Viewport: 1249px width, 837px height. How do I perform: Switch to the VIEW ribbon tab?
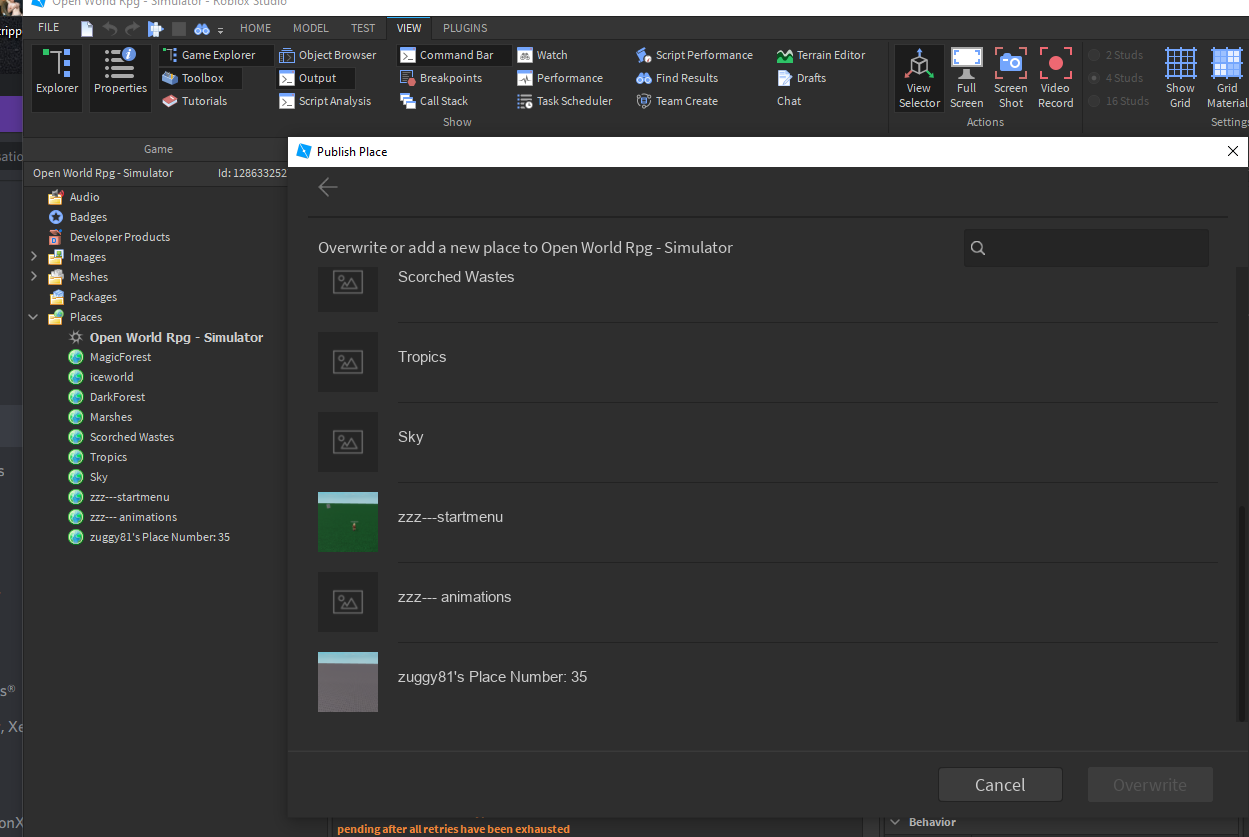click(x=409, y=28)
